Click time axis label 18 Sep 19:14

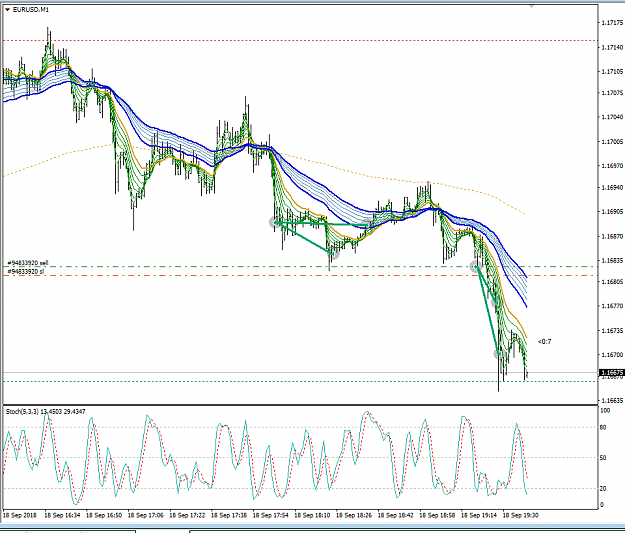click(x=479, y=515)
